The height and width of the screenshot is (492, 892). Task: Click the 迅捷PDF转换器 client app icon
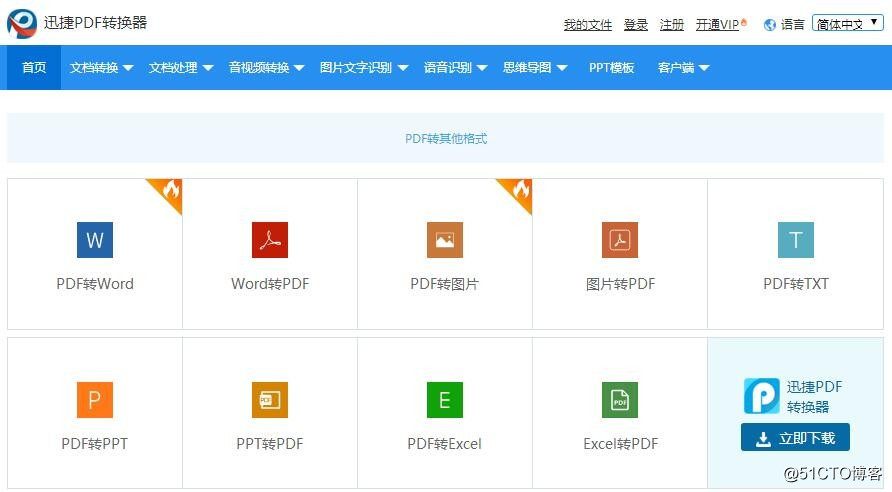tap(762, 396)
